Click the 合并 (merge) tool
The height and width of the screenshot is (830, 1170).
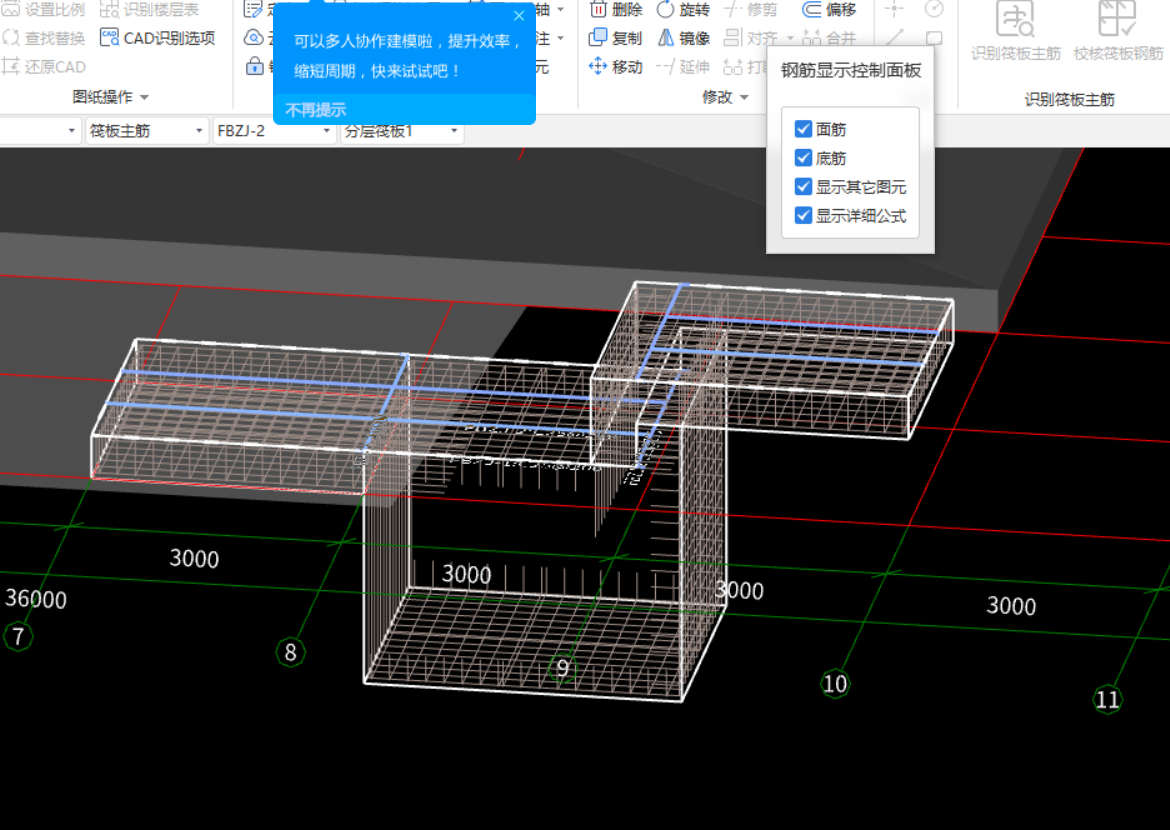829,38
